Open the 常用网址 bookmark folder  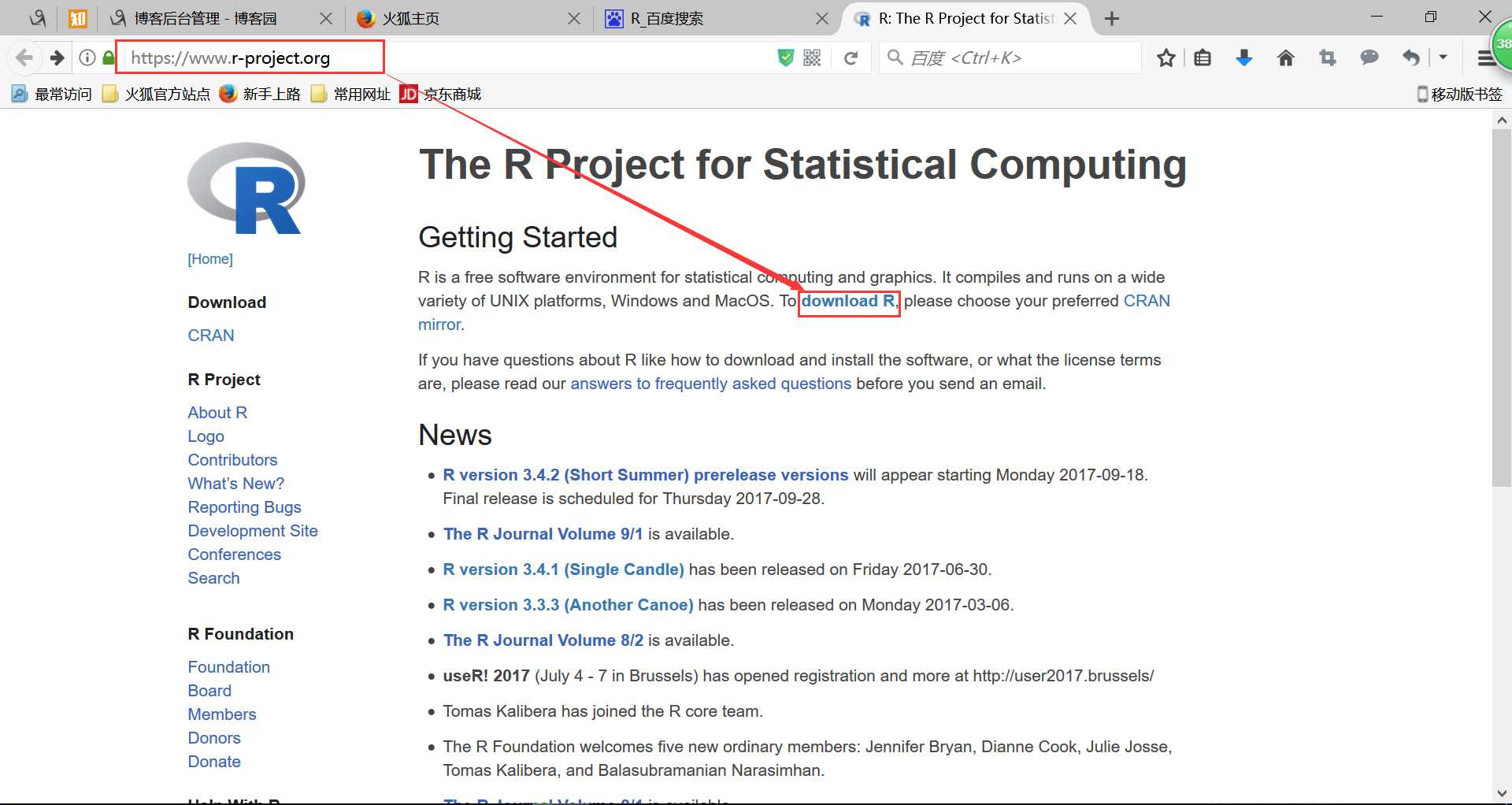click(351, 95)
